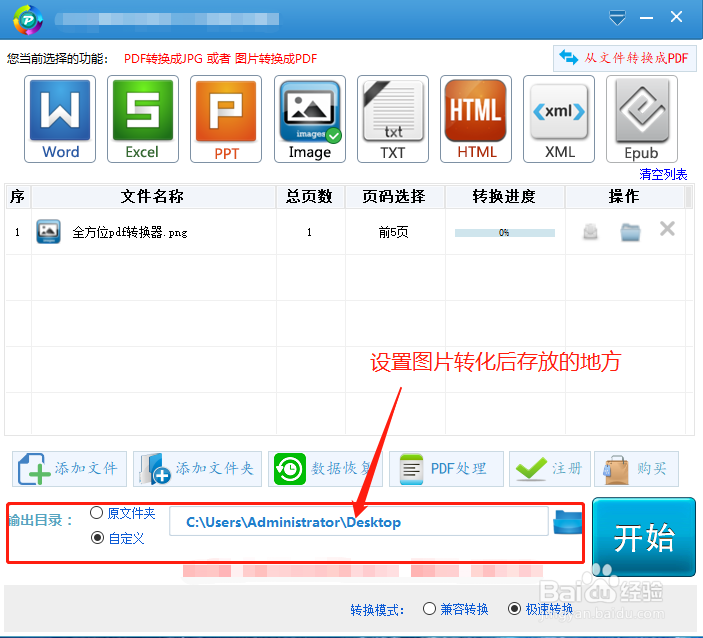The image size is (703, 638).
Task: Pick the PPT conversion format
Action: [x=226, y=119]
